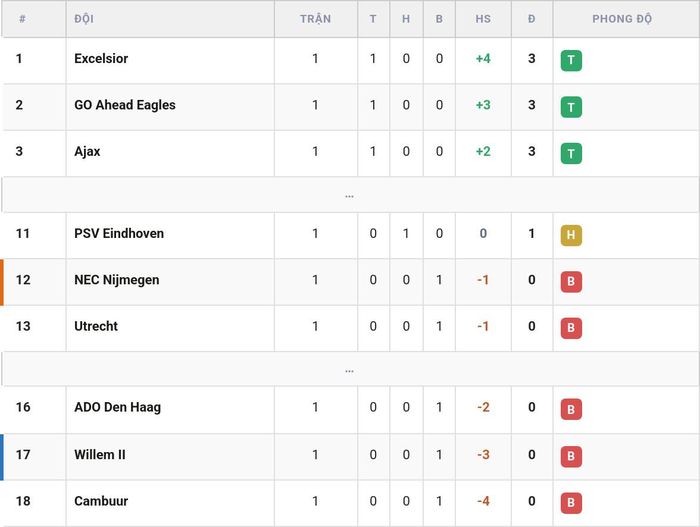Click Cambuur's red B form badge
This screenshot has width=700, height=527.
point(571,503)
